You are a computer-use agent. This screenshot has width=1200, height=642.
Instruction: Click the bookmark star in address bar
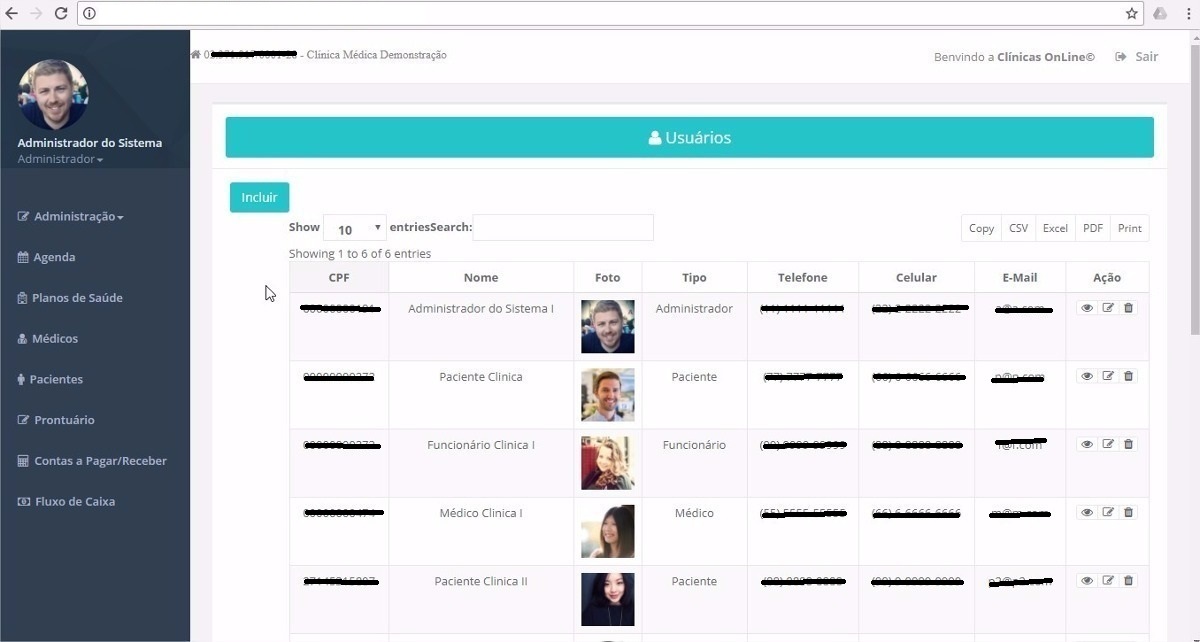pos(1131,13)
